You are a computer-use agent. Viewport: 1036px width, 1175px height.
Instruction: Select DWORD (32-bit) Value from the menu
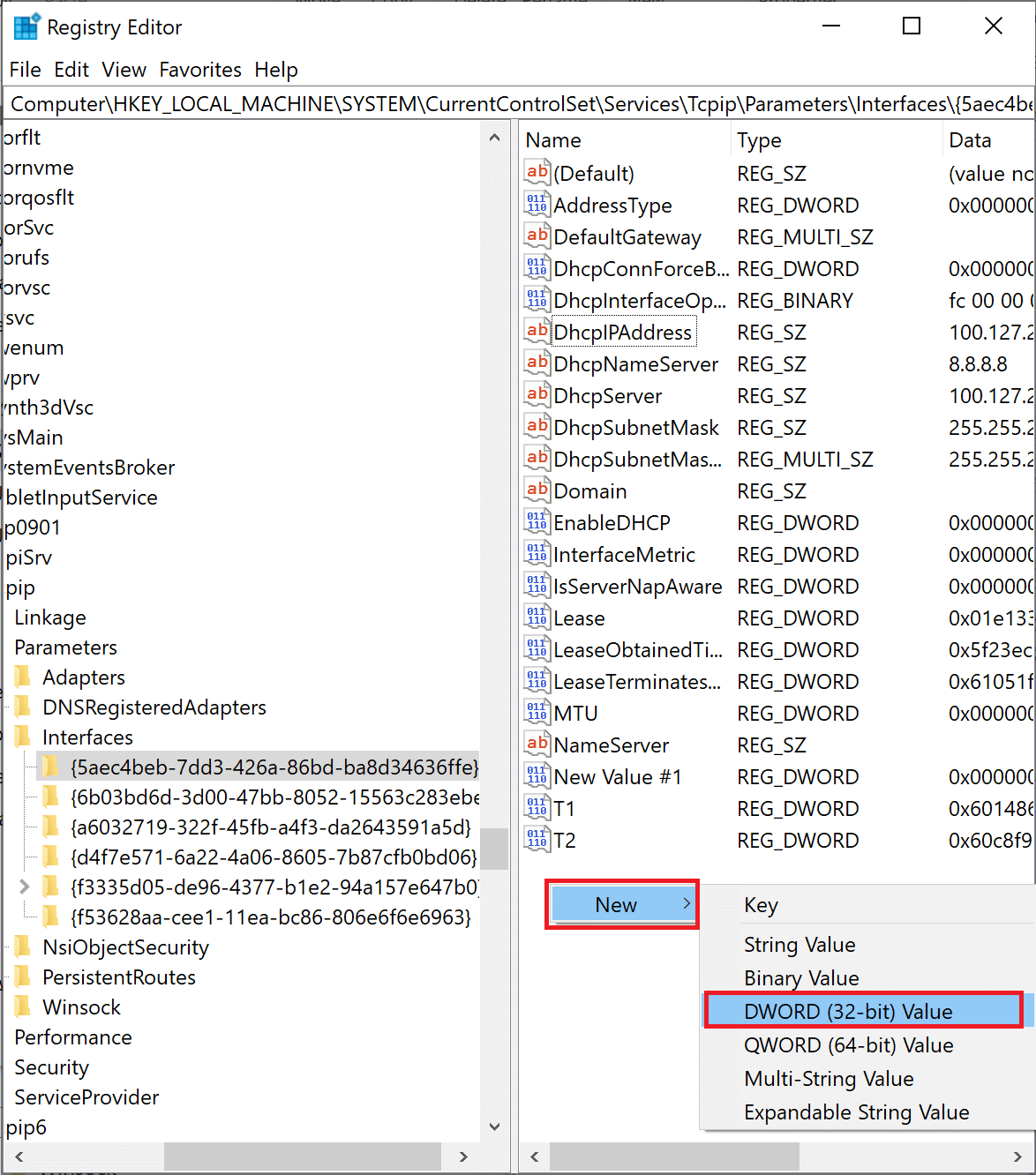coord(850,1010)
